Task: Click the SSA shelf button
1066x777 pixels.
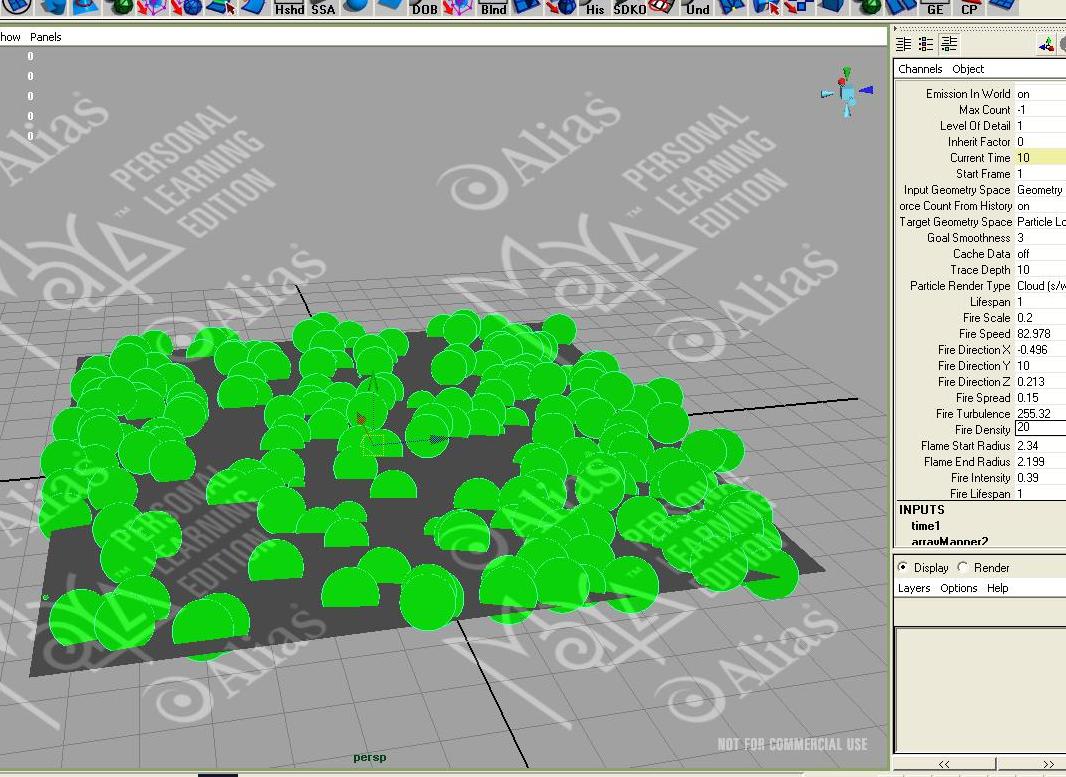Action: pyautogui.click(x=323, y=7)
